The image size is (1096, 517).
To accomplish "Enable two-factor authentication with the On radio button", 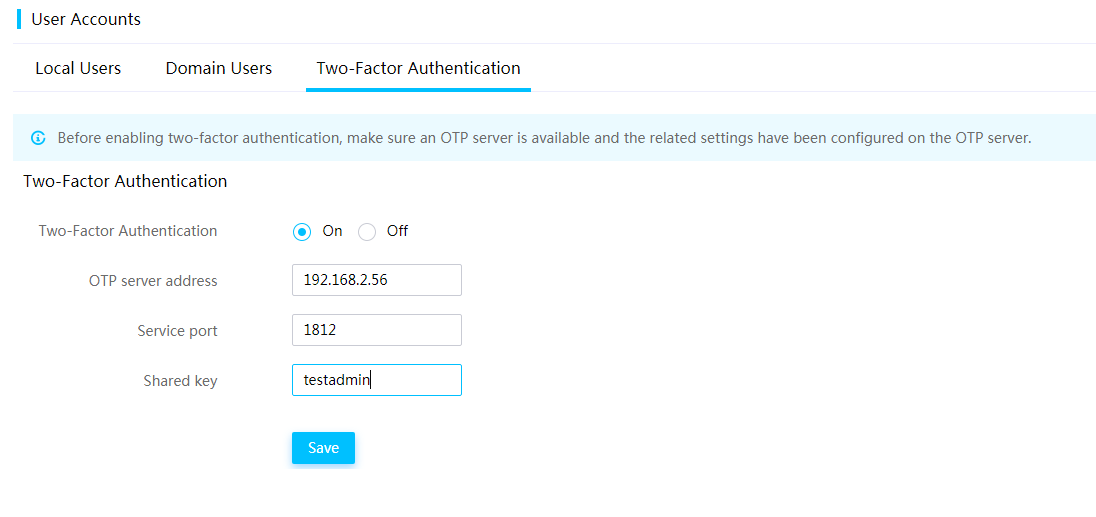I will [x=302, y=232].
